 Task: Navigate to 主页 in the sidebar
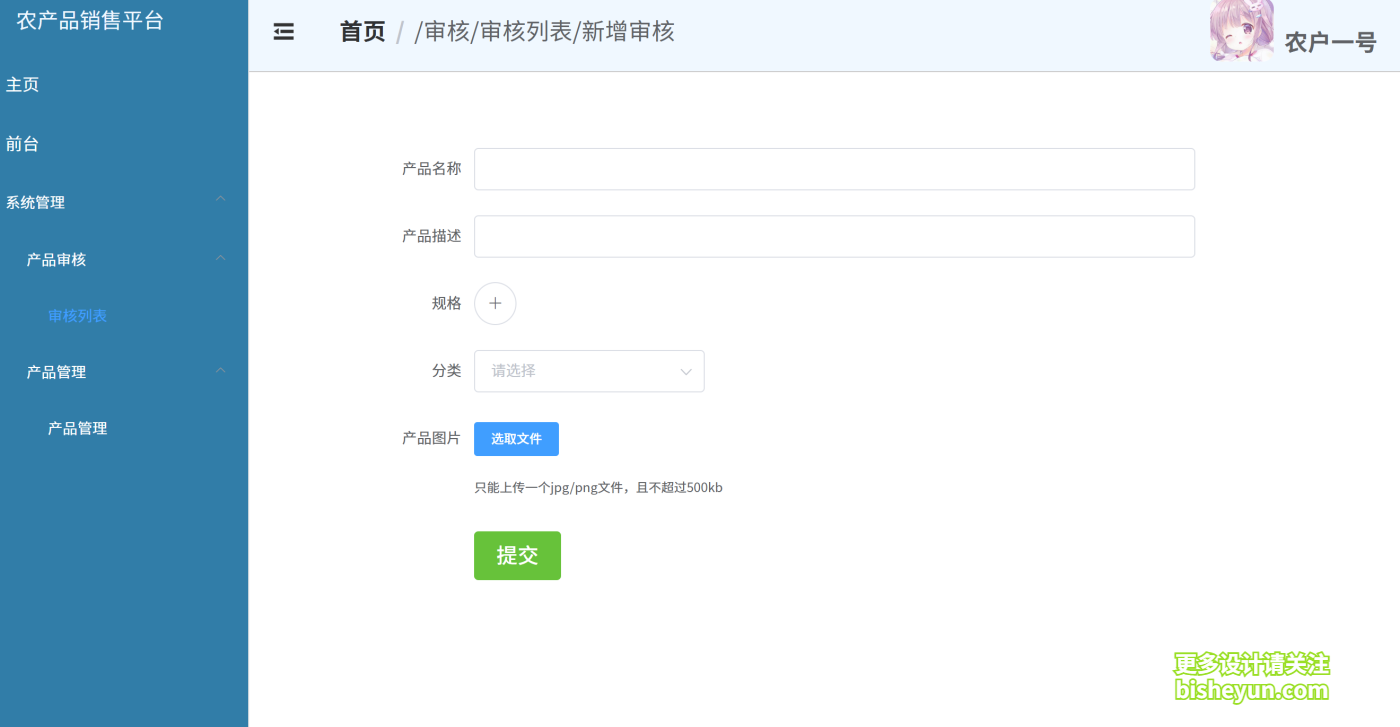pyautogui.click(x=23, y=85)
